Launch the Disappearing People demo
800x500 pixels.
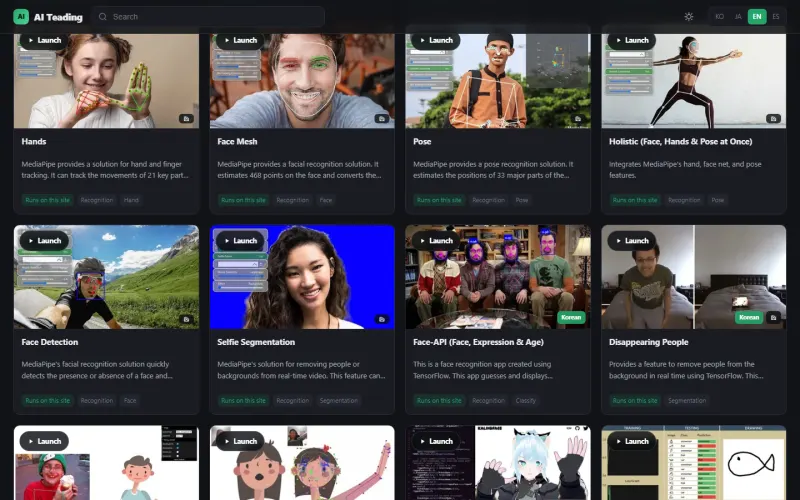tap(632, 240)
